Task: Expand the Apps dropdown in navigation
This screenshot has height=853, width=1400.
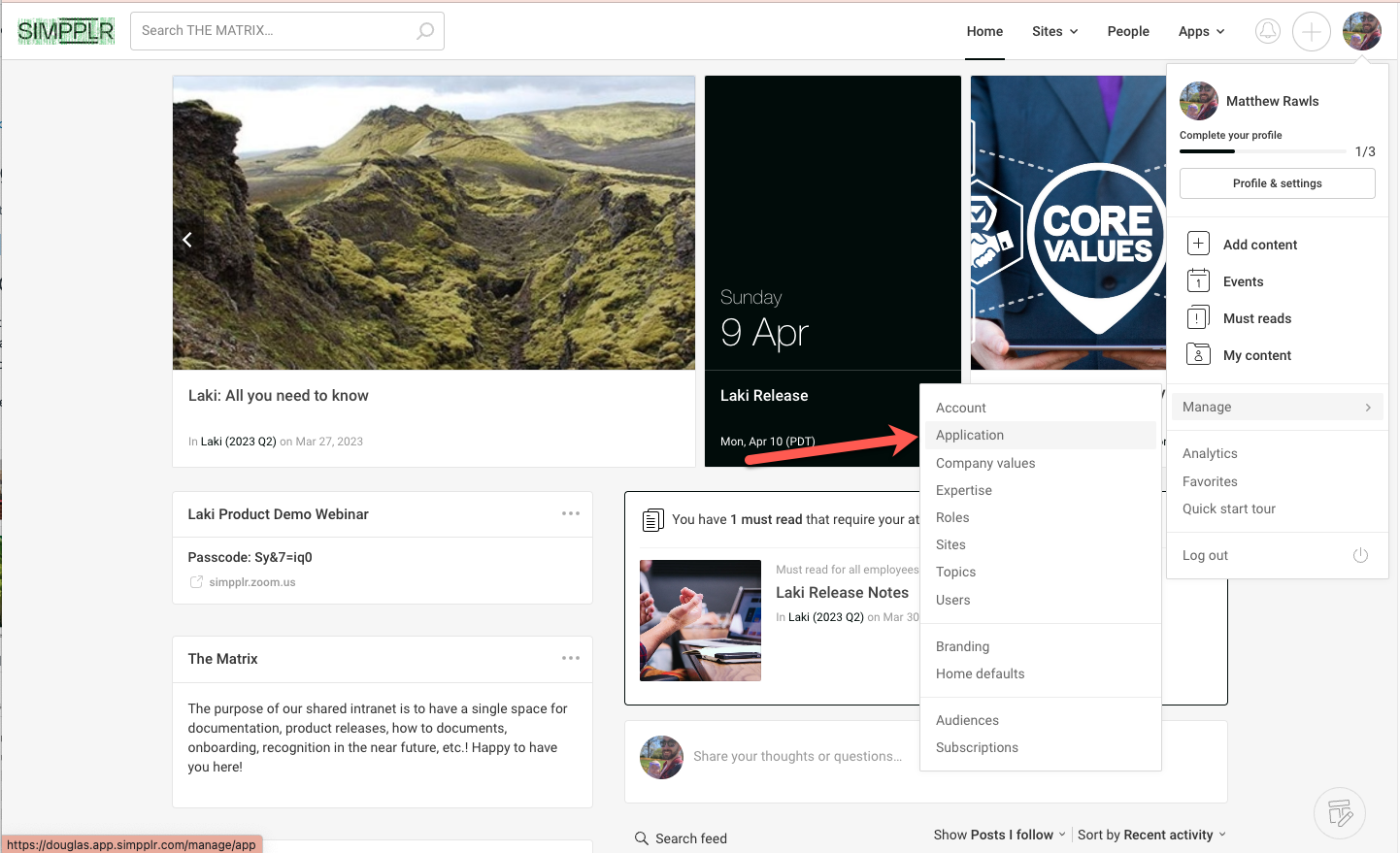Action: [1201, 31]
